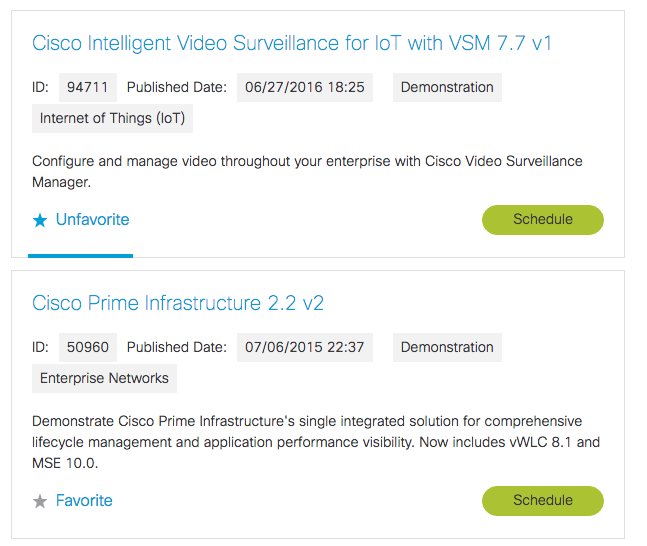
Task: Favorite the Cisco Prime Infrastructure demo
Action: coord(84,501)
